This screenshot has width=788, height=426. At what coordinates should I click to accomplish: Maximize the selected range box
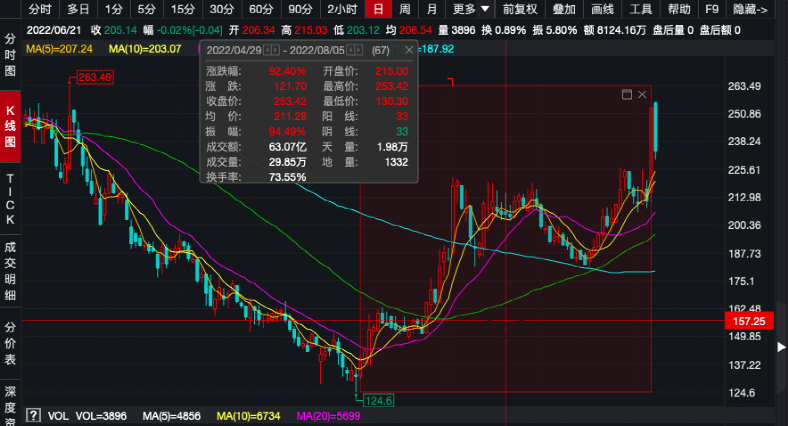pyautogui.click(x=627, y=94)
